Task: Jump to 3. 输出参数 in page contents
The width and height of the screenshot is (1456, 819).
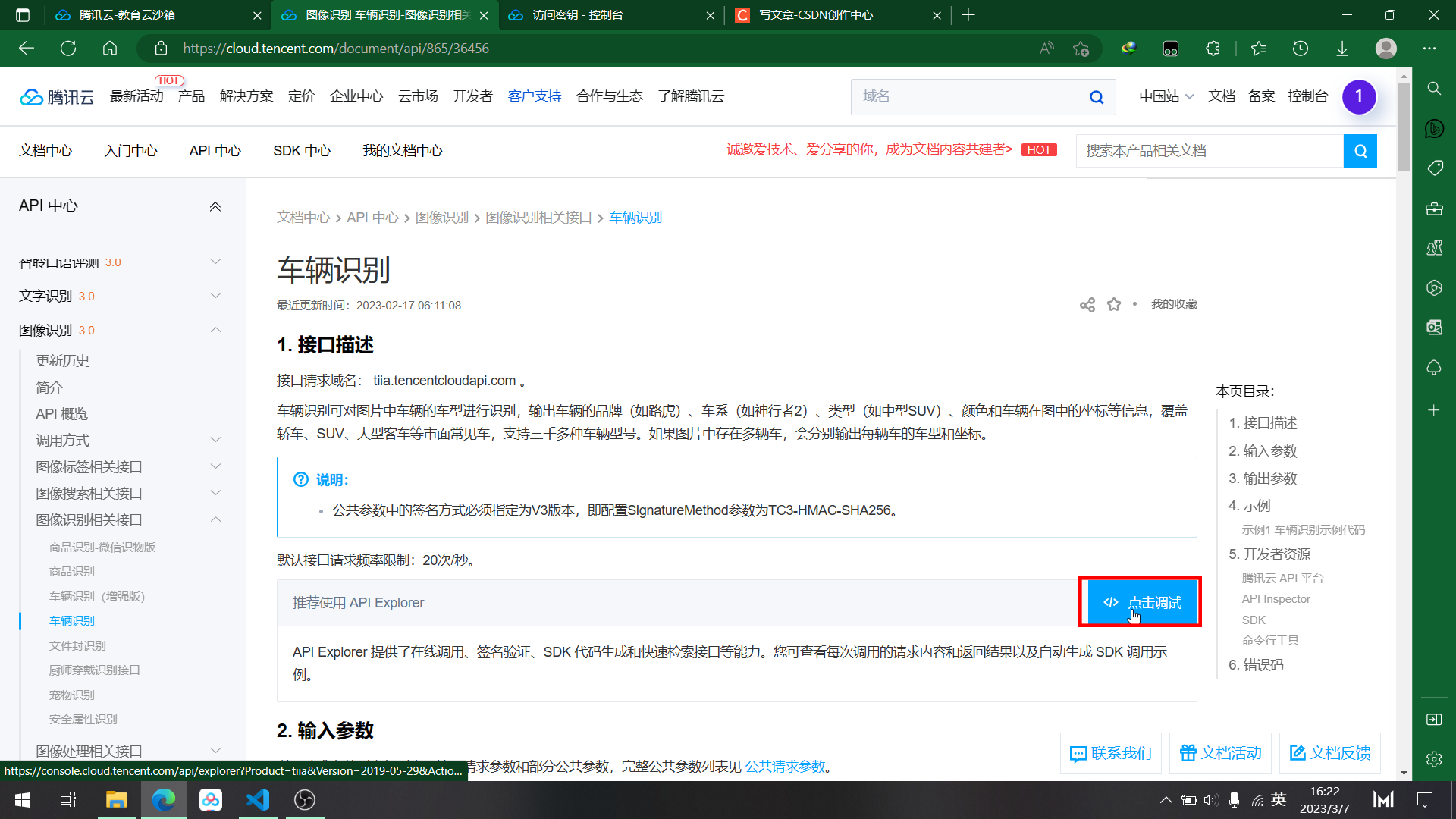Action: [x=1263, y=479]
